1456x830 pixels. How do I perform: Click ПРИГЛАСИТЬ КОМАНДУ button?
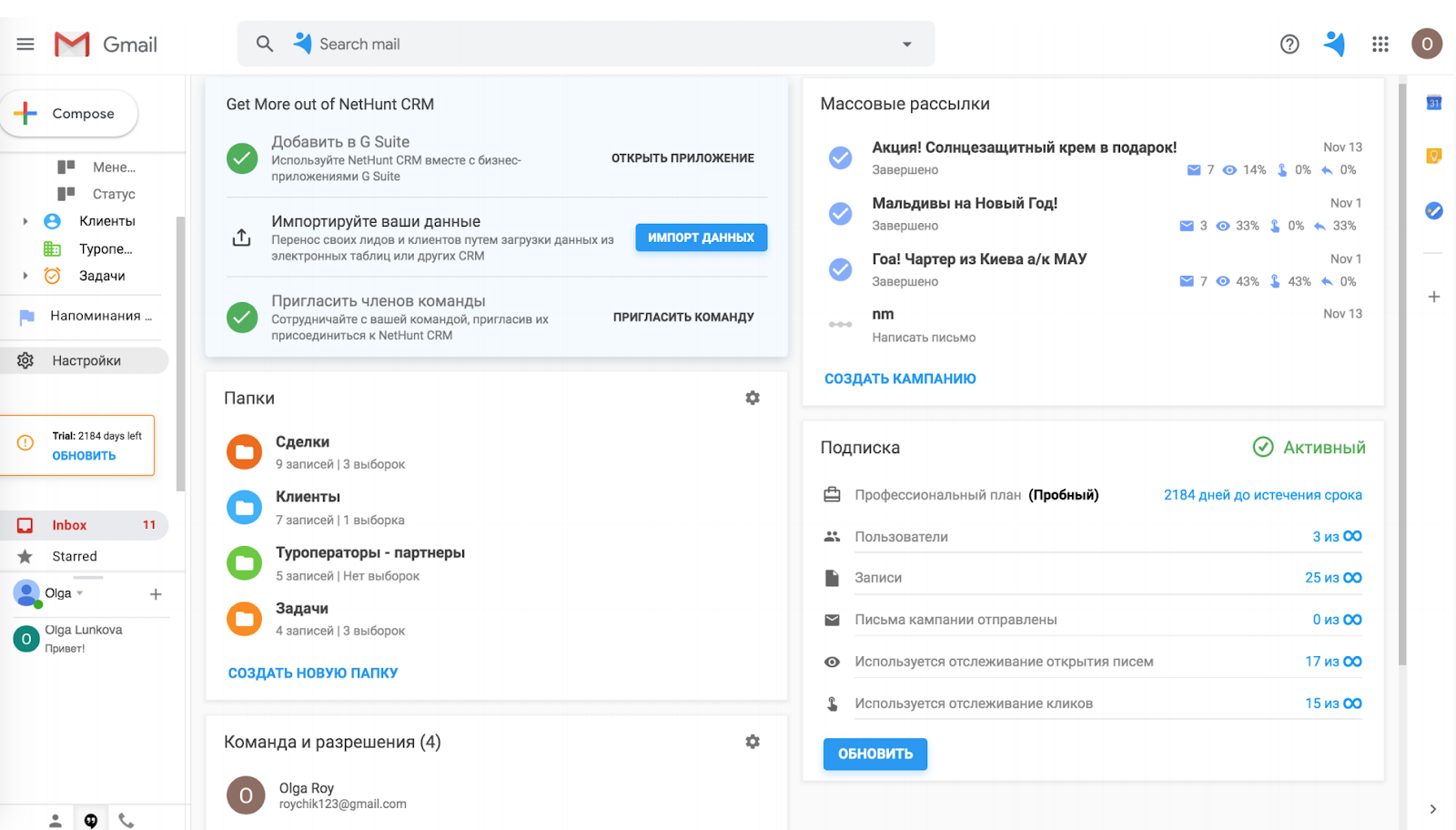click(683, 317)
